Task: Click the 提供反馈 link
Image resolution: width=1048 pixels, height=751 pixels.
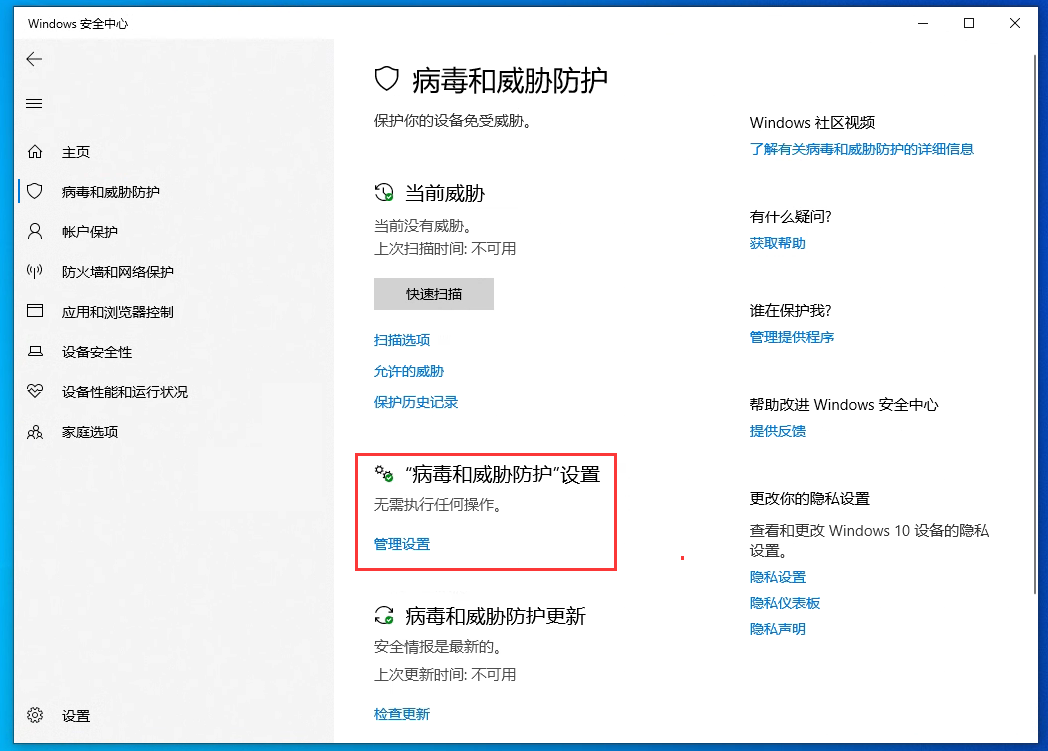Action: 777,431
